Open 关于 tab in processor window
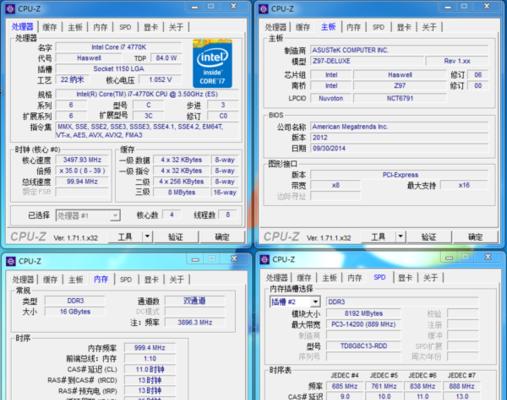Image resolution: width=507 pixels, height=400 pixels. click(x=176, y=27)
